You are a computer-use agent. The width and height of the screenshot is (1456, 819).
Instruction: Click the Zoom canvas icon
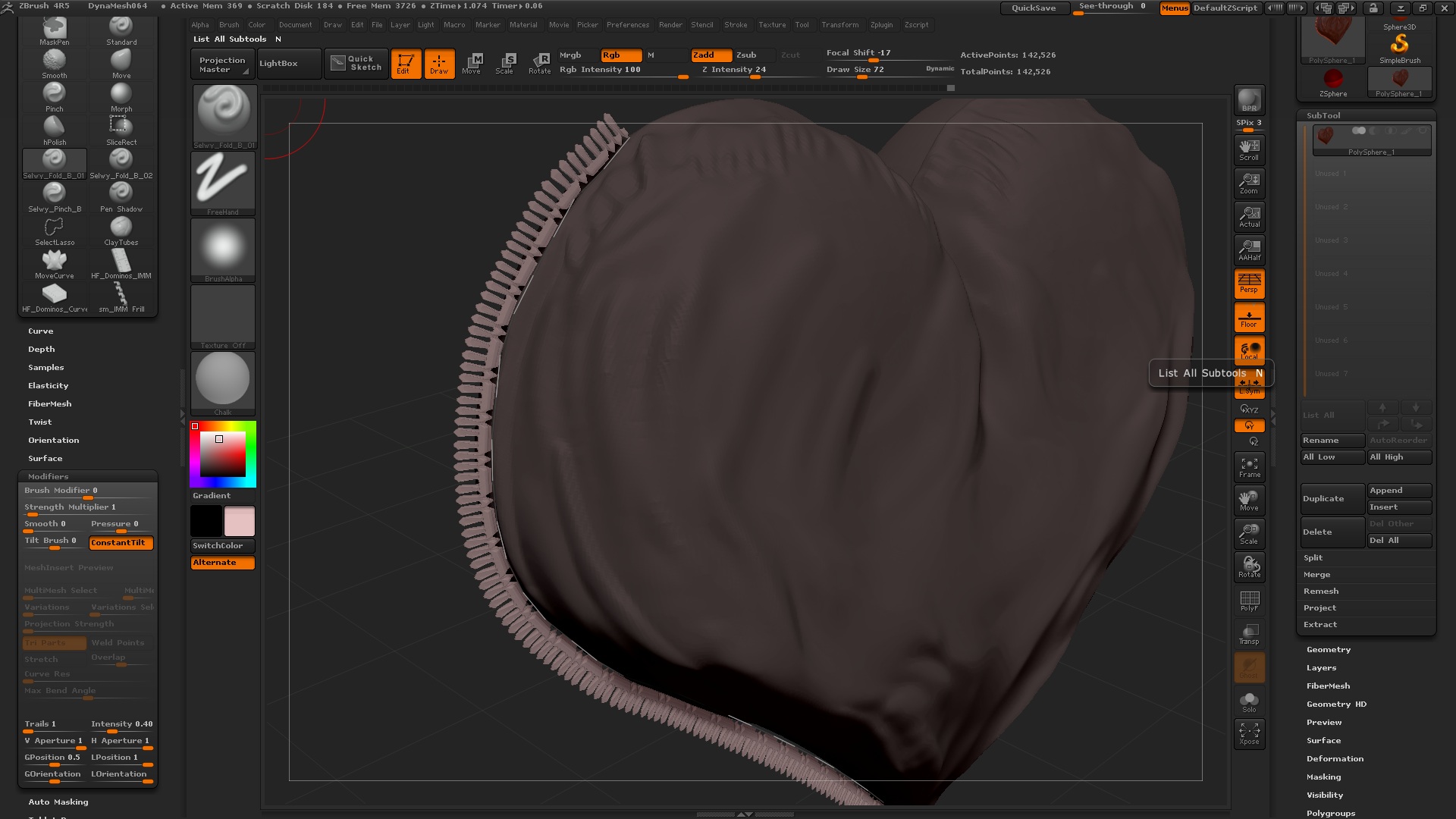[1249, 184]
